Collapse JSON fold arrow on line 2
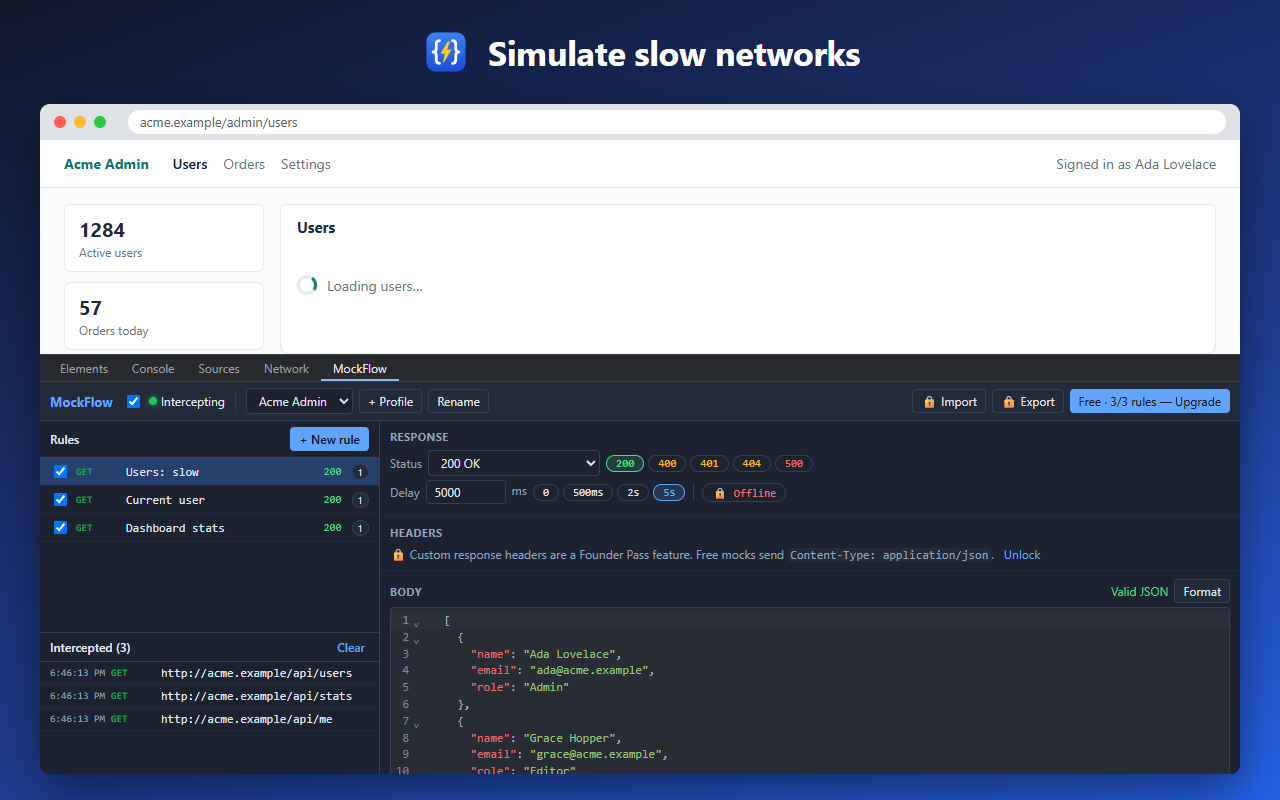1280x800 pixels. 416,641
